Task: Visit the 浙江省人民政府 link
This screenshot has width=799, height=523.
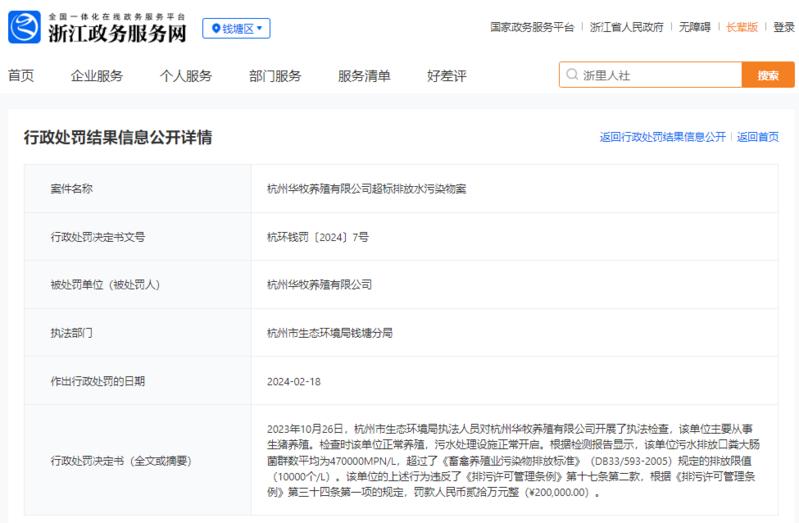Action: [627, 27]
